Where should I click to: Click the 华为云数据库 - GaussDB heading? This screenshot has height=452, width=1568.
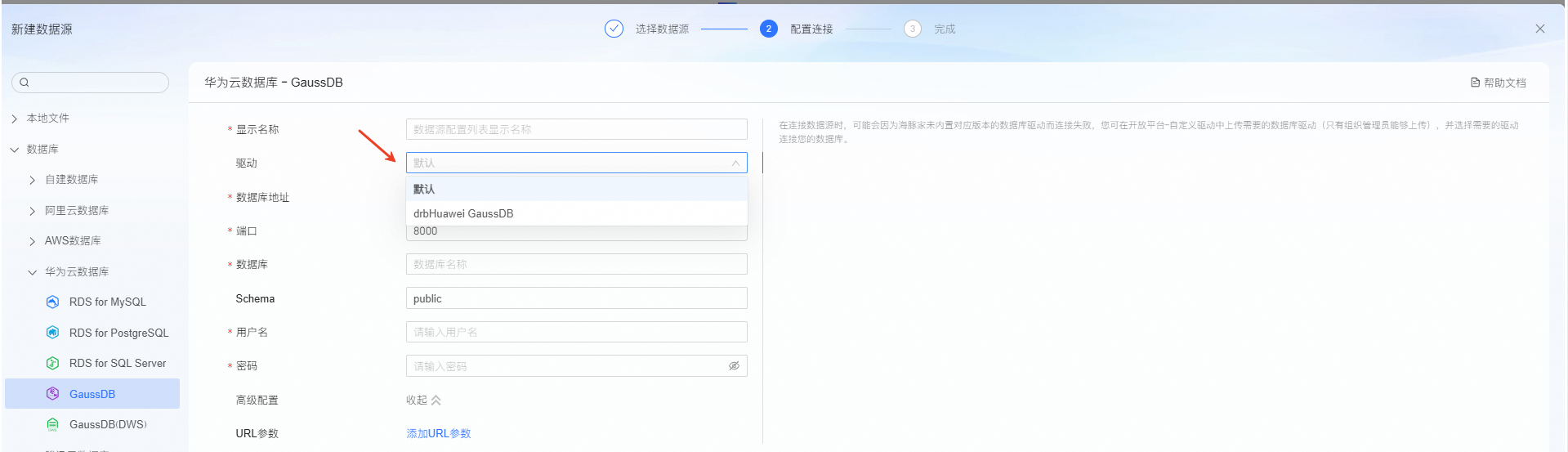tap(274, 83)
